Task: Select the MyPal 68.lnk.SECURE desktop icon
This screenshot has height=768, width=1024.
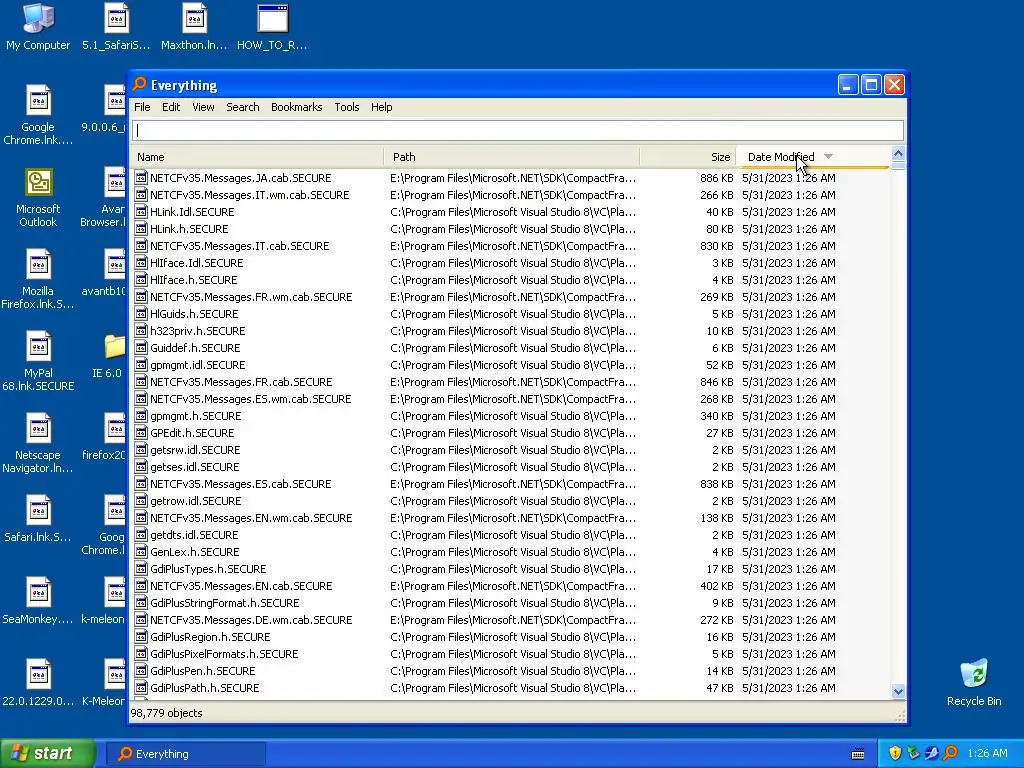Action: click(x=38, y=362)
